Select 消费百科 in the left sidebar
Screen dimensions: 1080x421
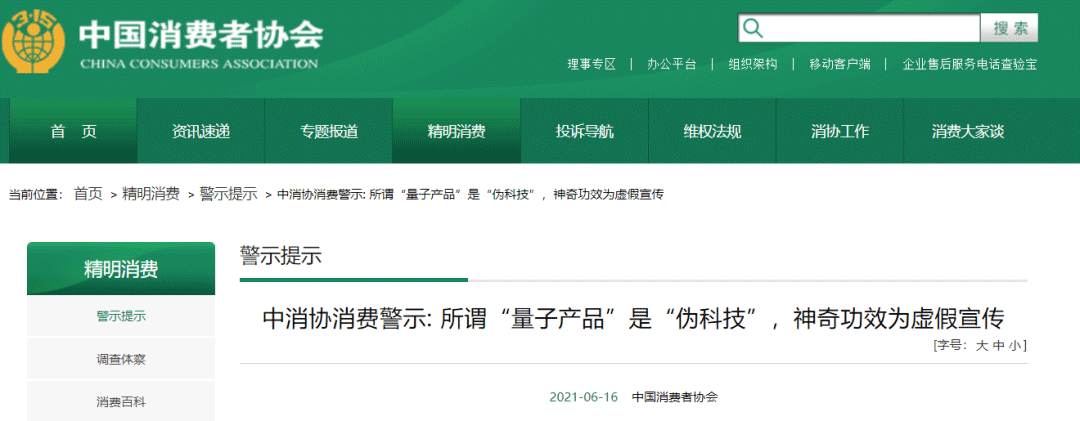point(121,402)
